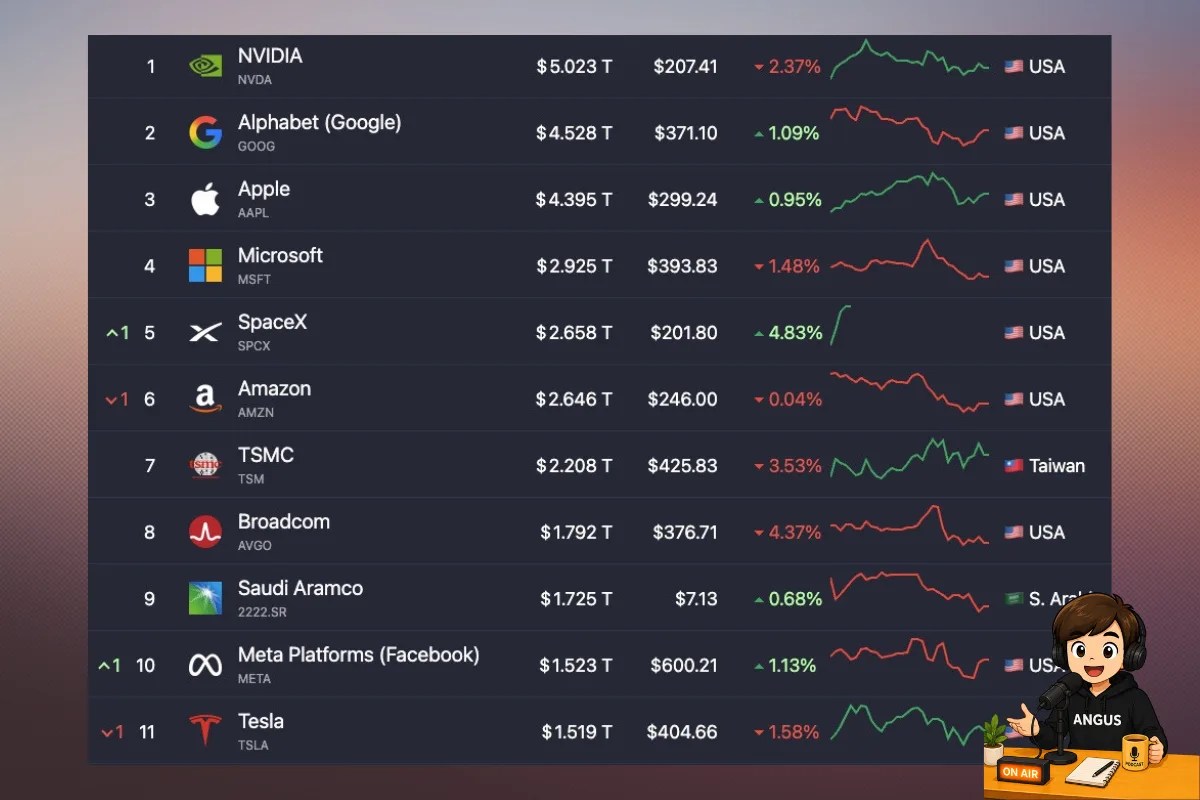Select Meta price $600.21
Image resolution: width=1200 pixels, height=800 pixels.
click(684, 665)
